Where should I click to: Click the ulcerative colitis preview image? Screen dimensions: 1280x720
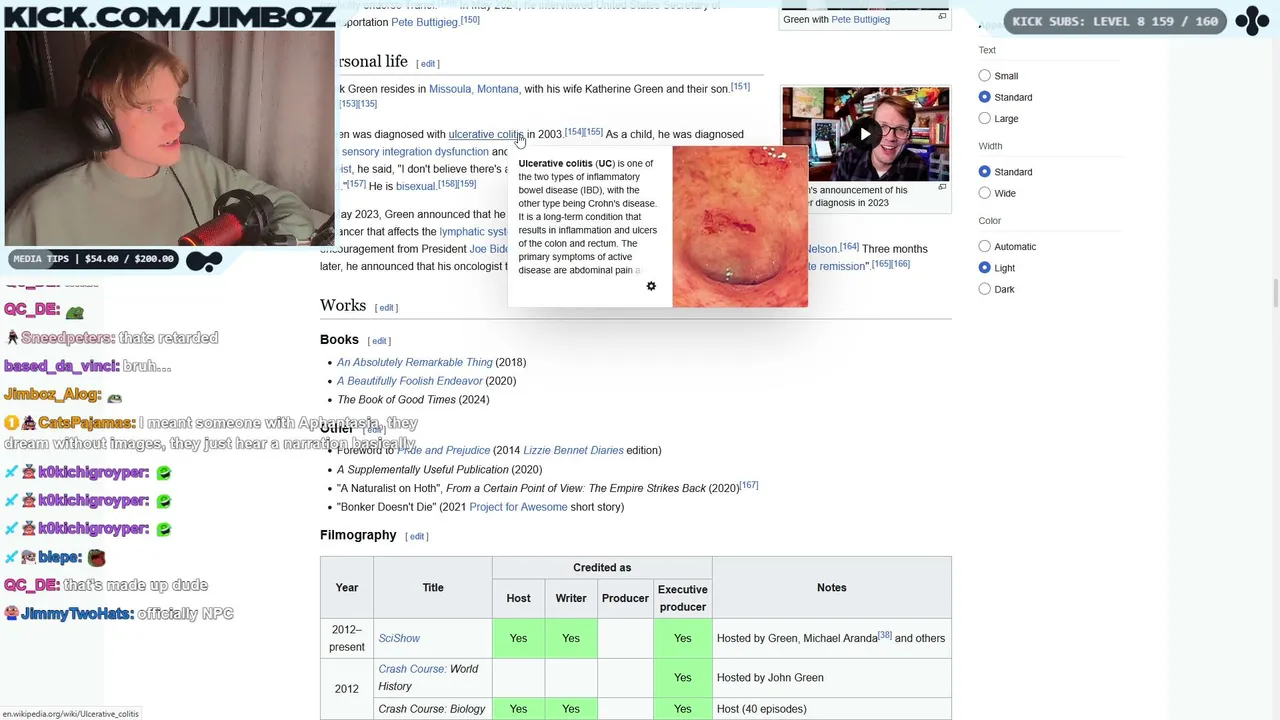pos(740,226)
